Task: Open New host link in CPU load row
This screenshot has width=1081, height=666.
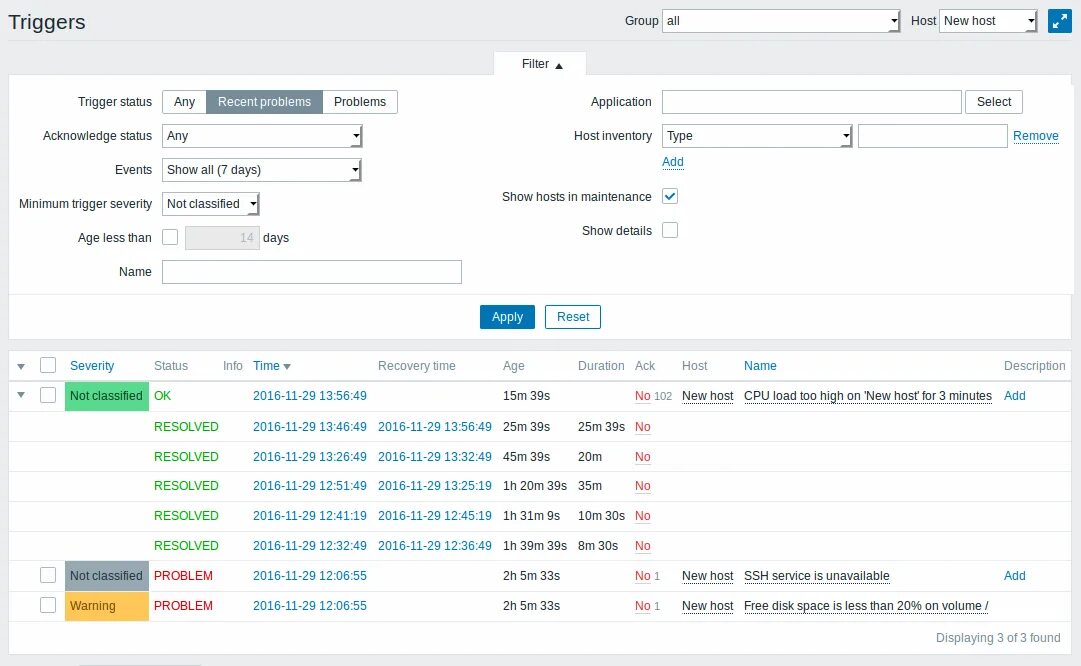Action: point(707,396)
